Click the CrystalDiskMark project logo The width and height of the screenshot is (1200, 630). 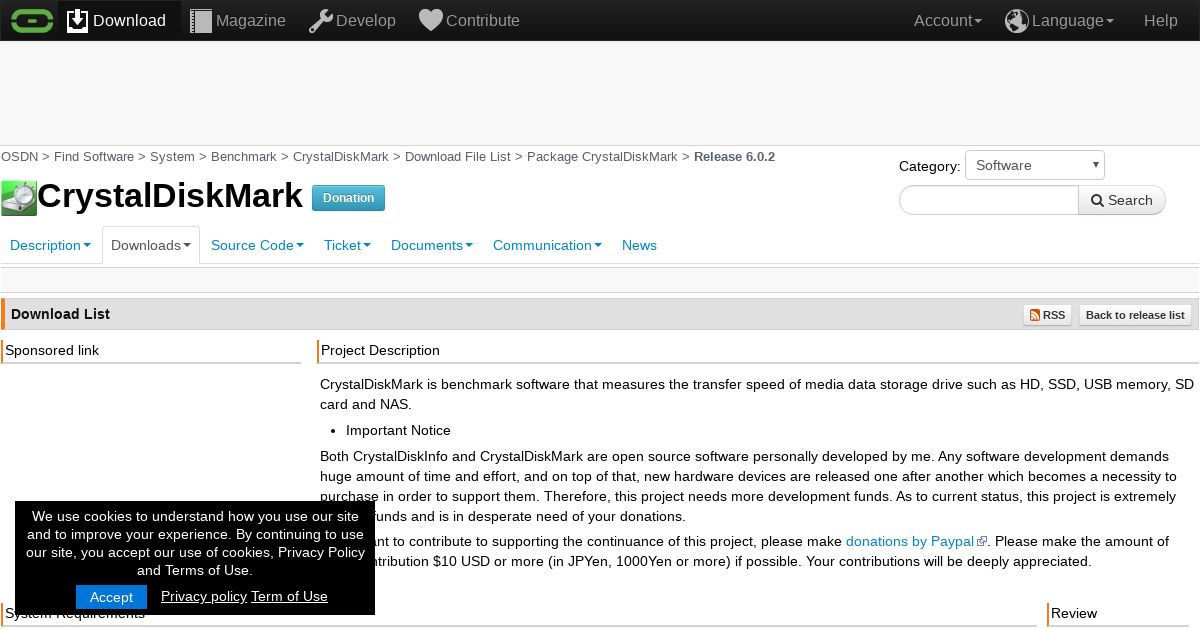19,198
